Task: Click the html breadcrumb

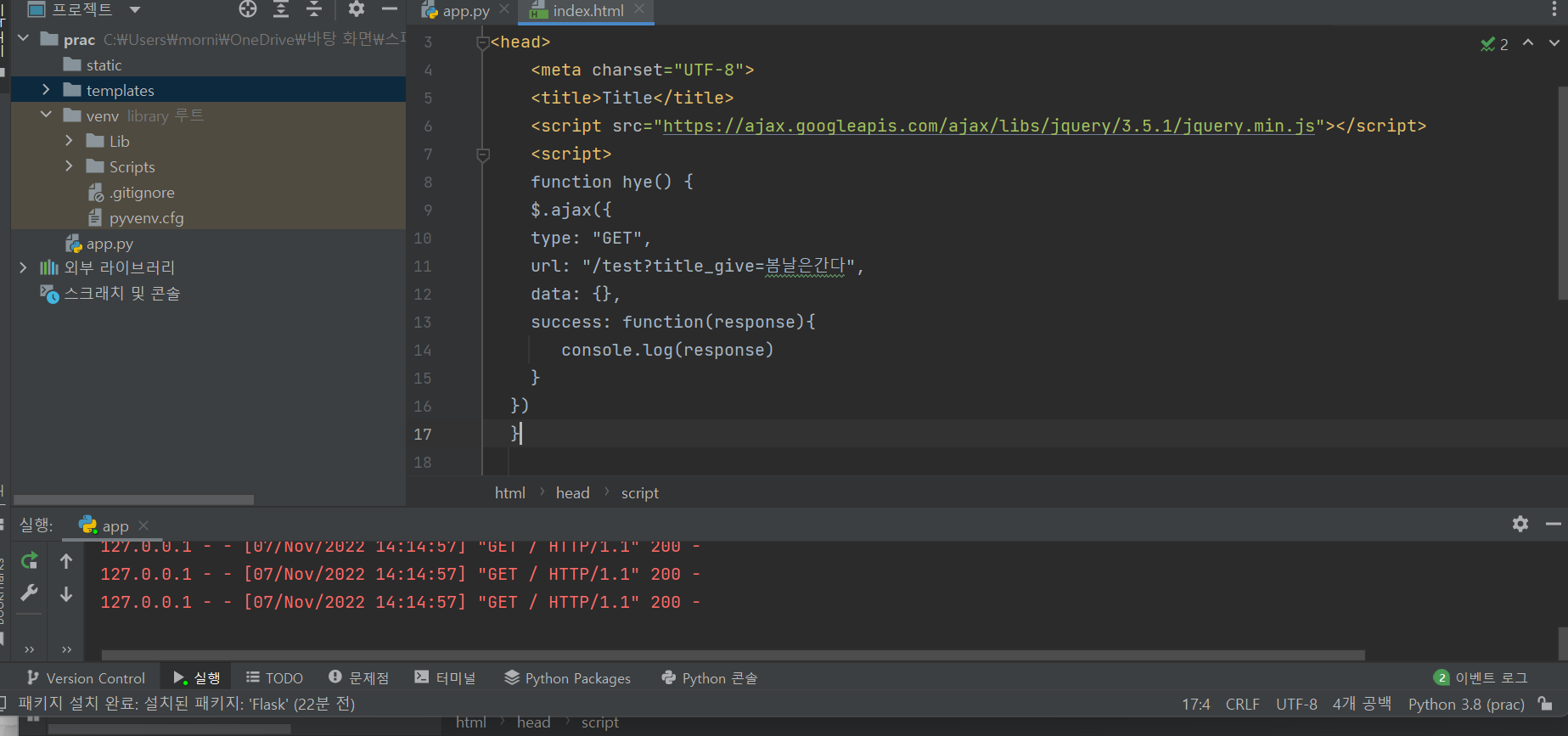Action: (510, 493)
